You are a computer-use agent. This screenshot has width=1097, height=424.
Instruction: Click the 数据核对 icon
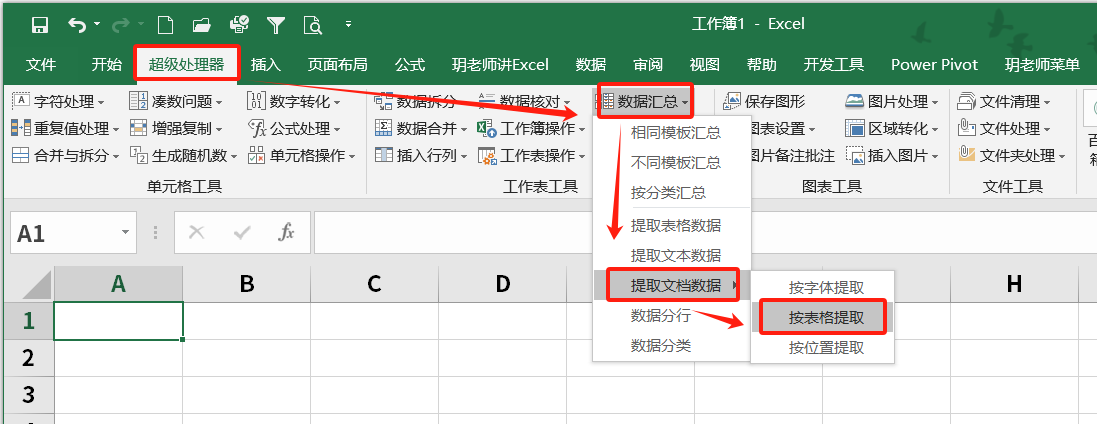pos(486,102)
